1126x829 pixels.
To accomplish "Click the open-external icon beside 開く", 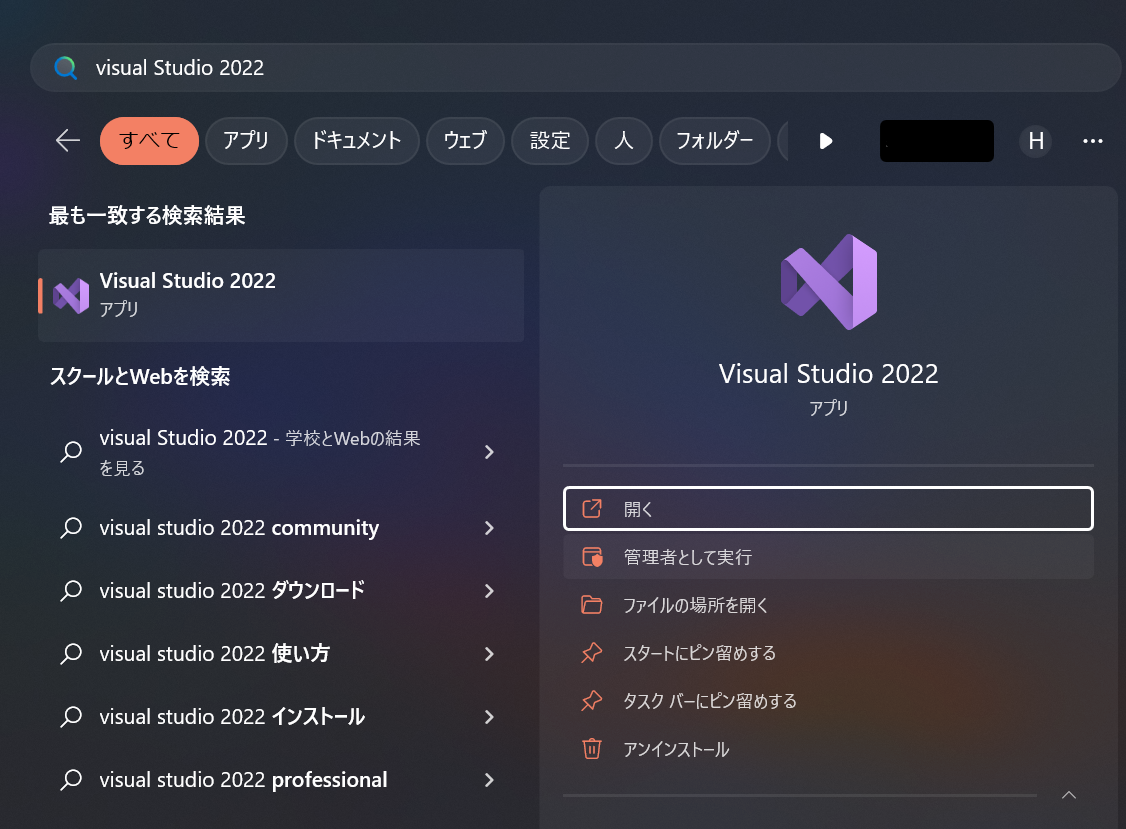I will [x=592, y=509].
